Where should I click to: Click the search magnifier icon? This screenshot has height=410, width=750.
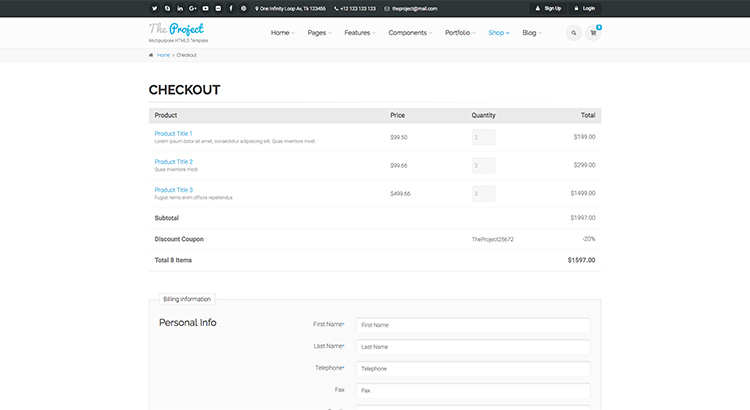(574, 33)
